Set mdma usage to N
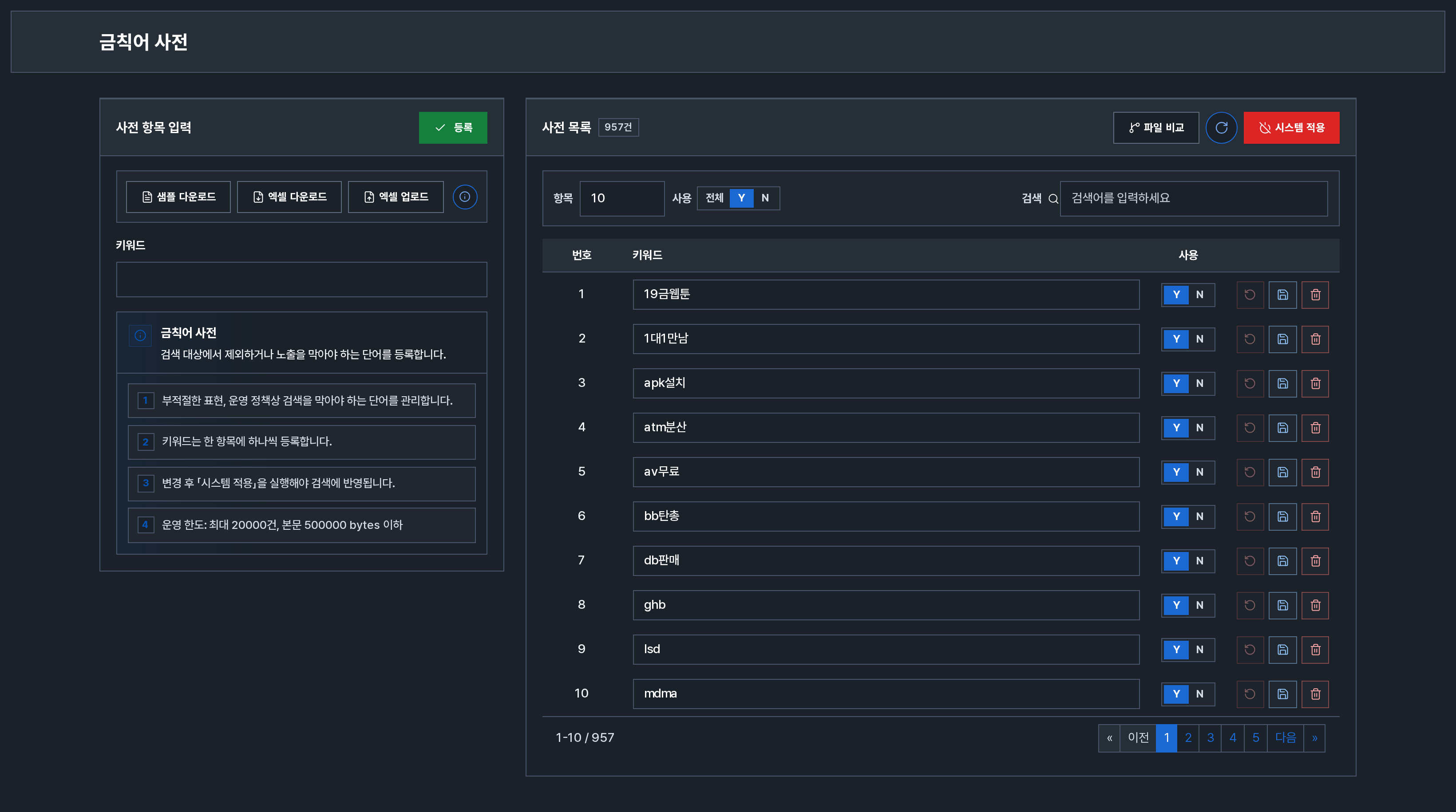The width and height of the screenshot is (1456, 812). (x=1199, y=694)
